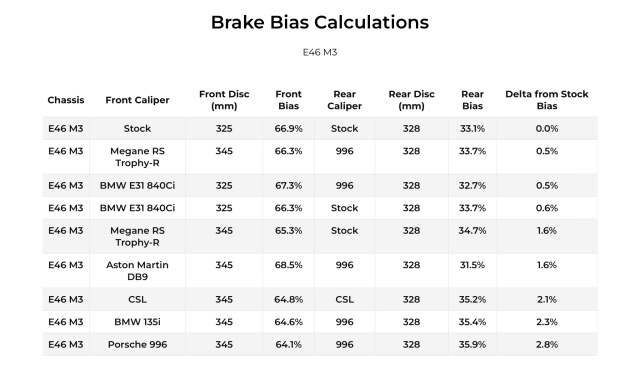640x384 pixels.
Task: Select the Porsche 996 front caliper cell
Action: (x=138, y=344)
